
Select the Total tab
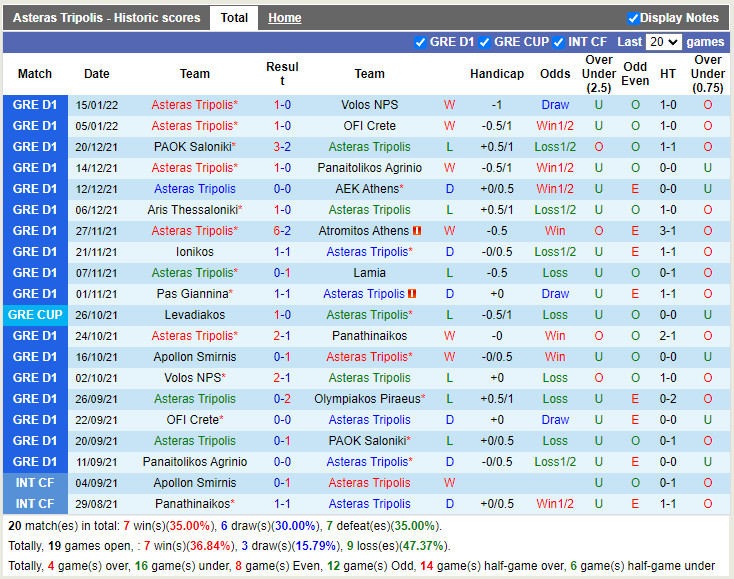234,18
